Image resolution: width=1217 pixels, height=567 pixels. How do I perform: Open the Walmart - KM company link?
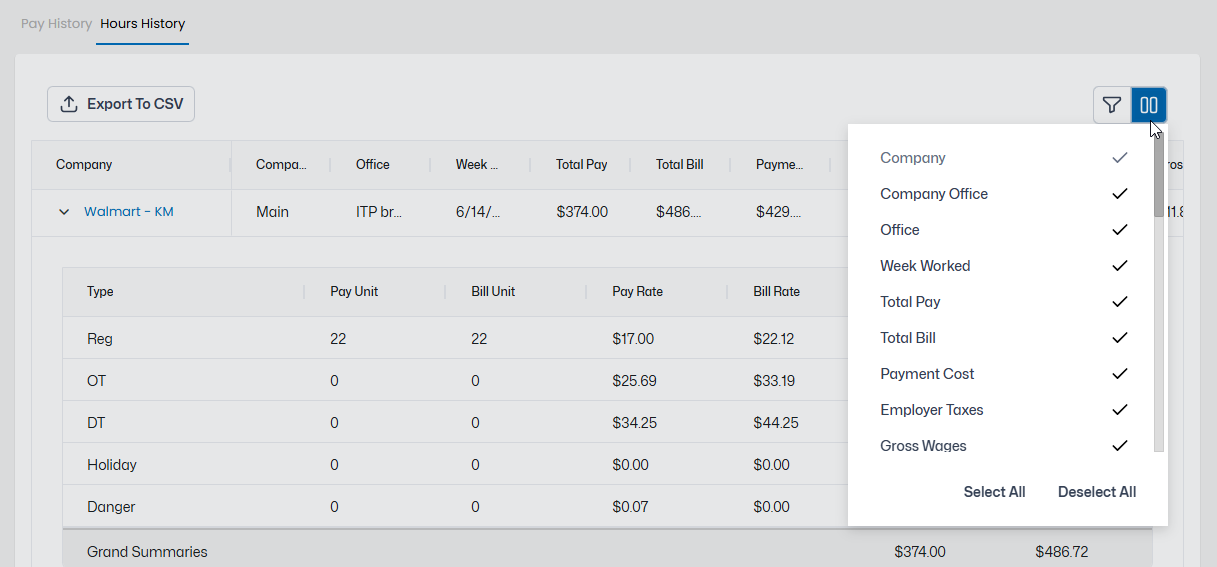pos(129,212)
